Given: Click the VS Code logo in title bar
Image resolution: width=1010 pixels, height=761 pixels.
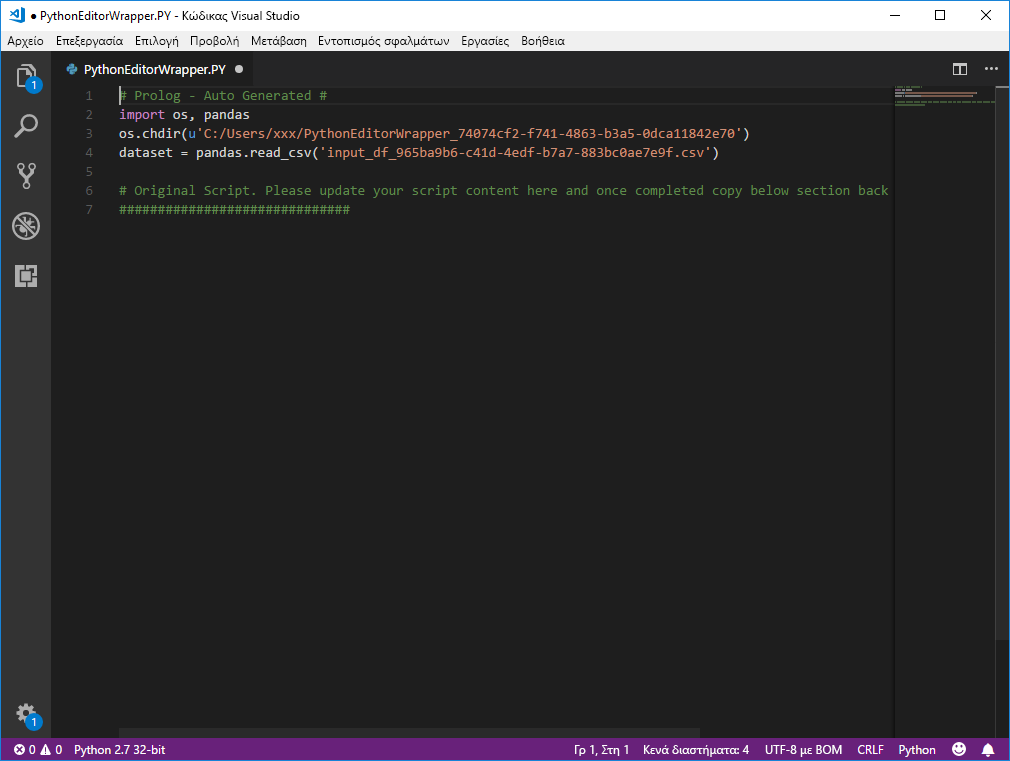Looking at the screenshot, I should pos(17,15).
